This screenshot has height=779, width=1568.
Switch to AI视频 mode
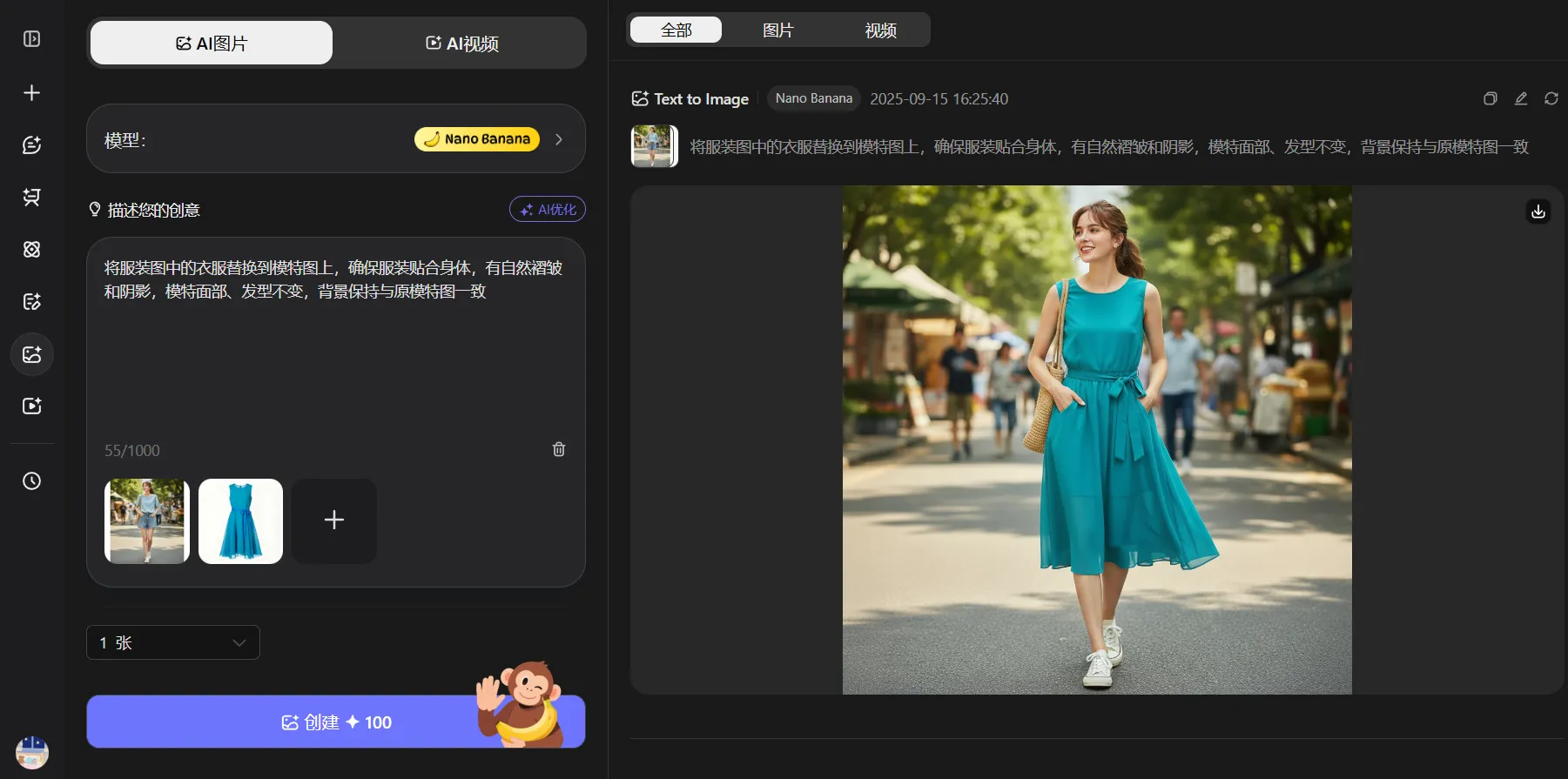pos(461,44)
